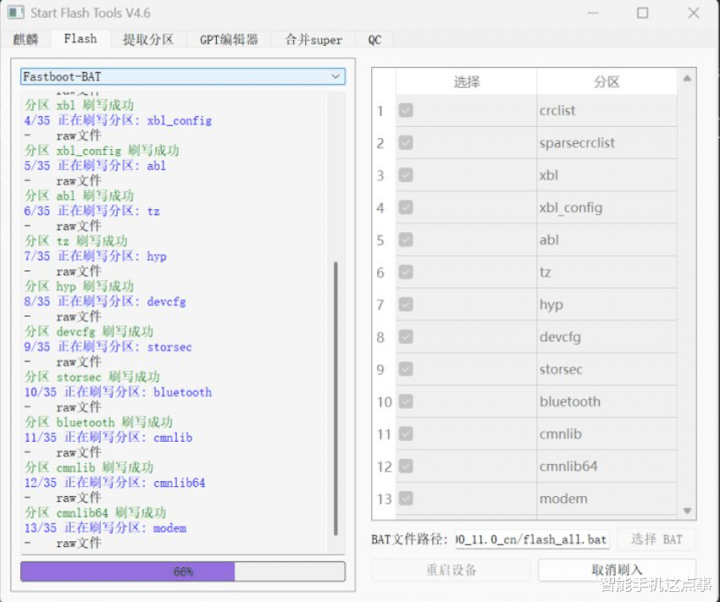This screenshot has width=720, height=602.
Task: Click the 选择 BAT button
Action: (657, 539)
